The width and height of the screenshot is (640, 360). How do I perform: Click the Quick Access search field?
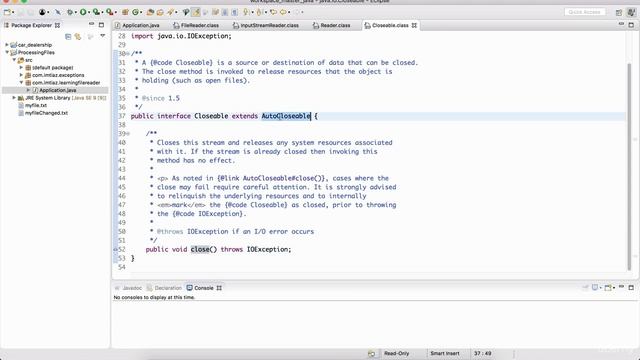(584, 12)
